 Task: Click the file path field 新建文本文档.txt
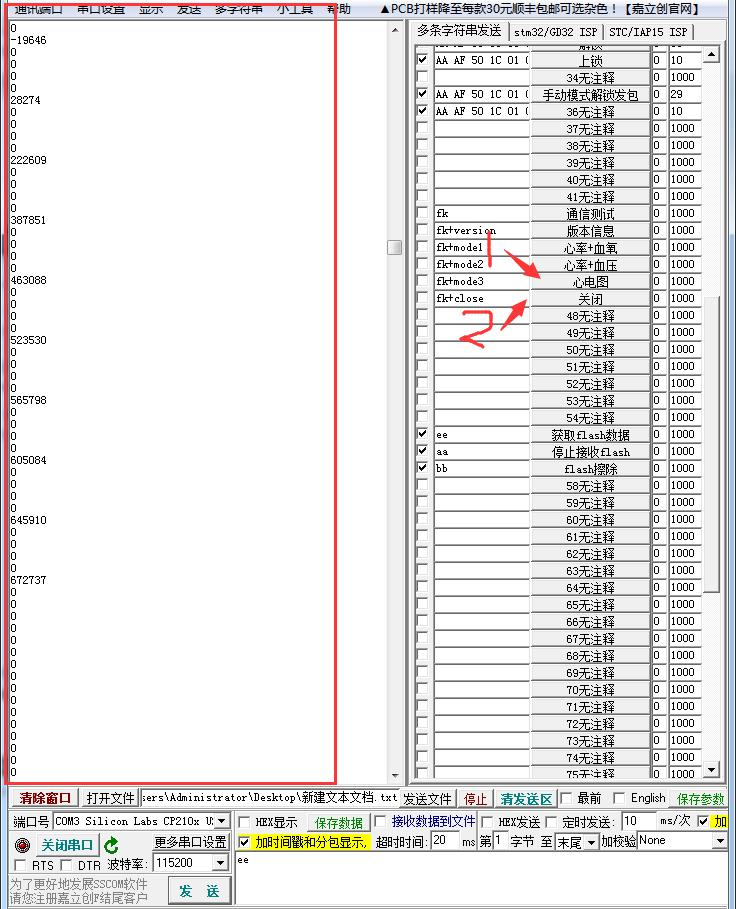(269, 798)
